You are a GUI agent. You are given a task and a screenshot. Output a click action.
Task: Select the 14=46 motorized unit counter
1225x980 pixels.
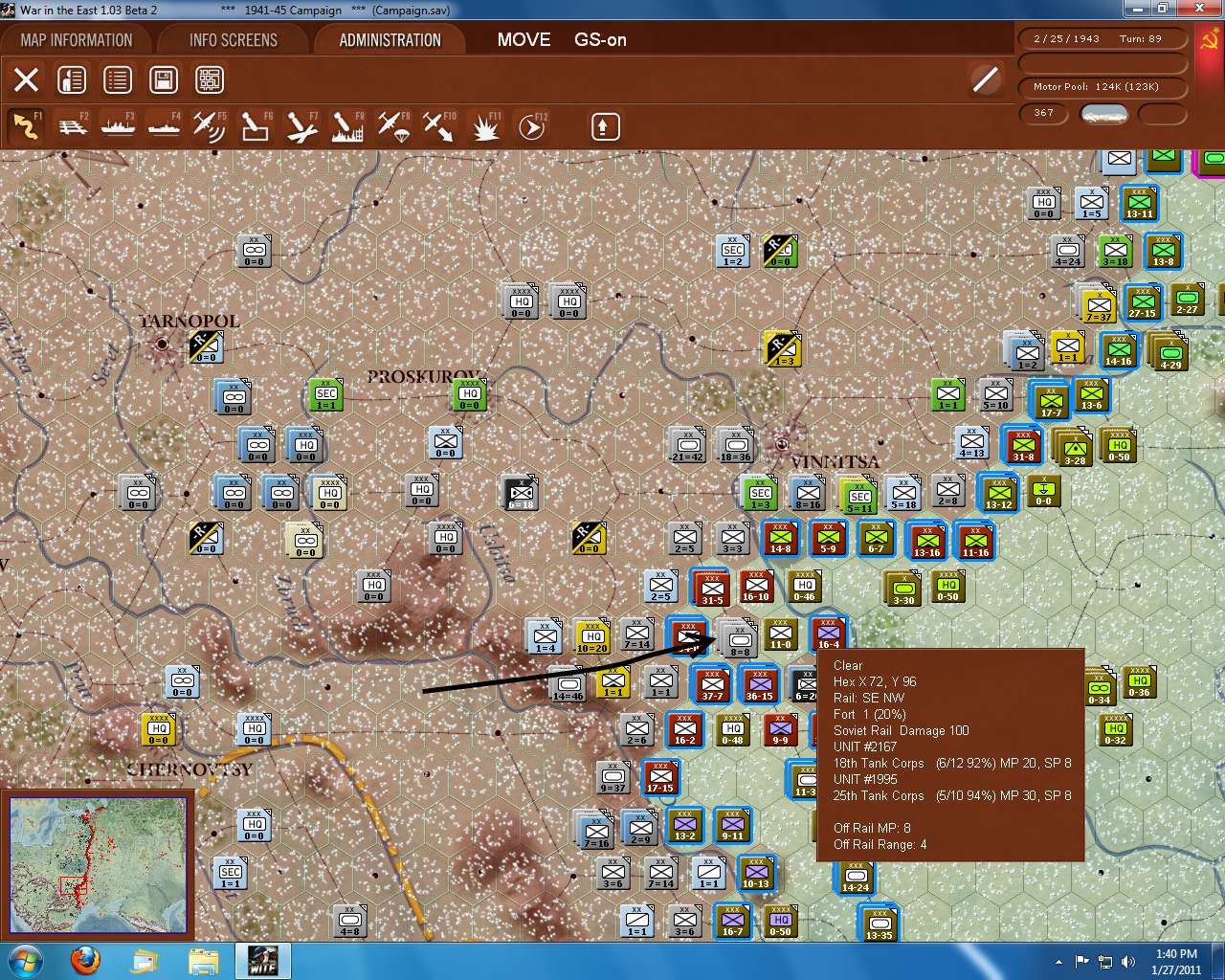(568, 685)
